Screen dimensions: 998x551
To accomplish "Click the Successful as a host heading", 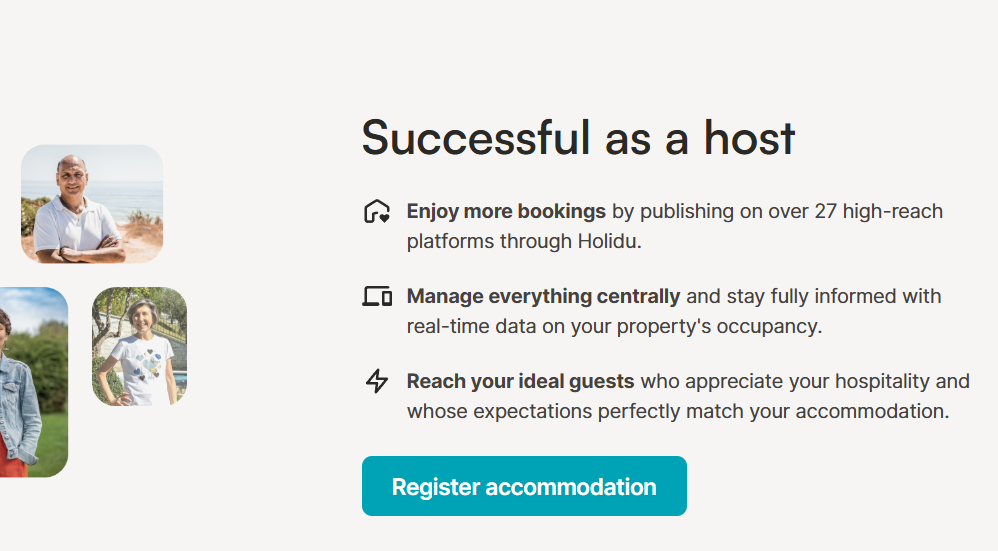I will click(x=578, y=137).
